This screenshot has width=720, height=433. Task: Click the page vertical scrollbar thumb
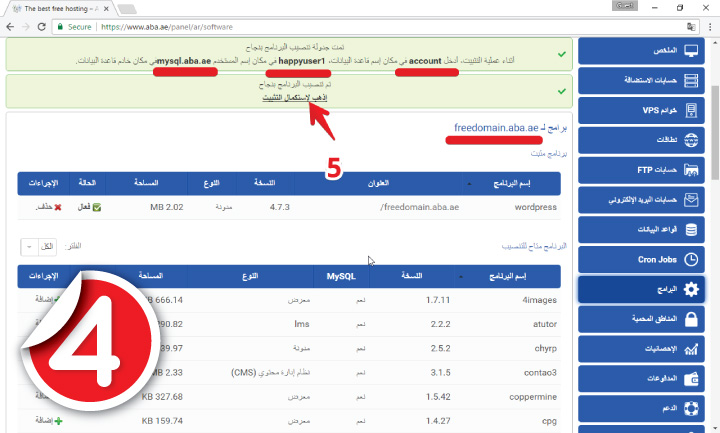pyautogui.click(x=715, y=133)
